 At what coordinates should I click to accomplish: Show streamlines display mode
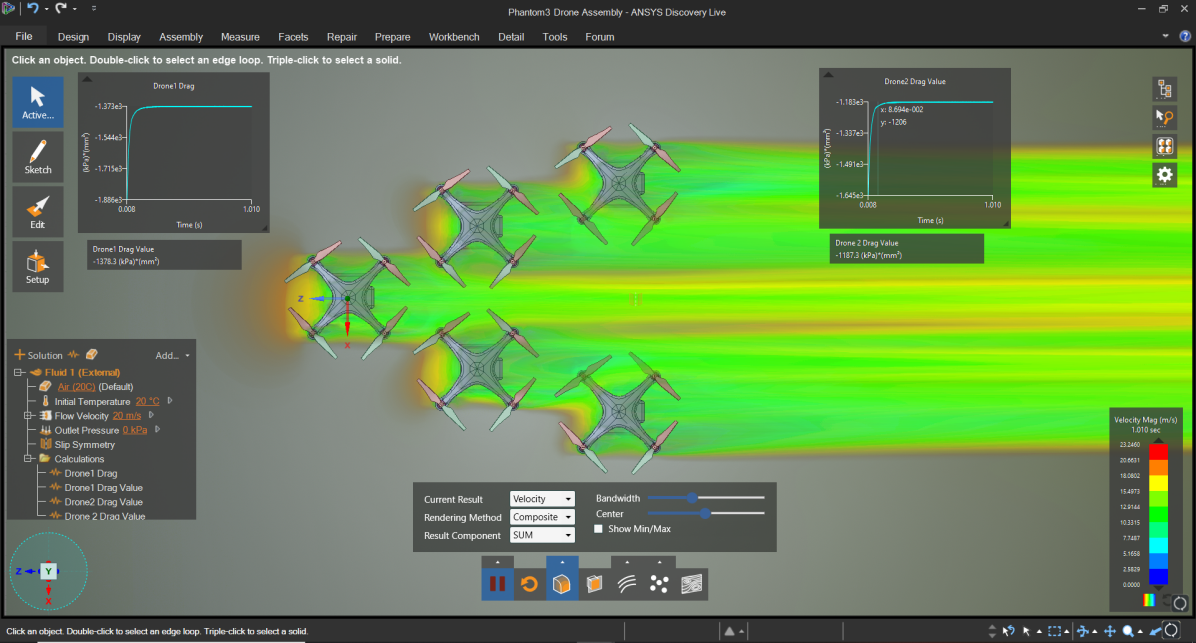coord(627,584)
